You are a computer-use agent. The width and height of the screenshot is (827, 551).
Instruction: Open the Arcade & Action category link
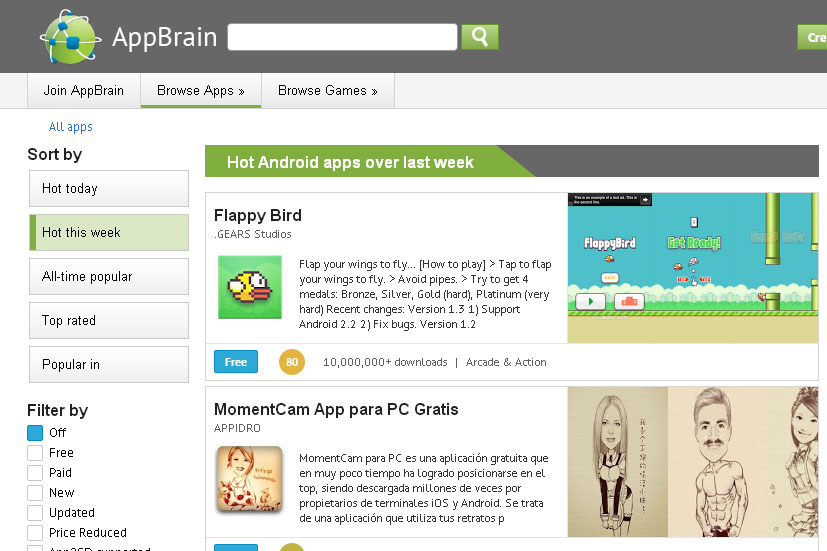tap(506, 362)
